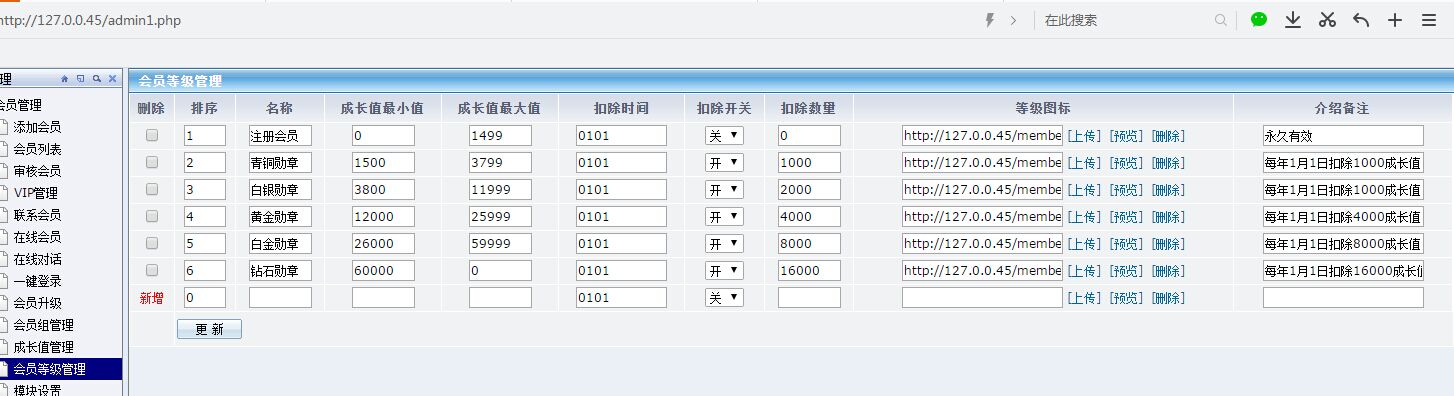Viewport: 1454px width, 396px height.
Task: Click the window icon in sidebar header
Action: (81, 79)
